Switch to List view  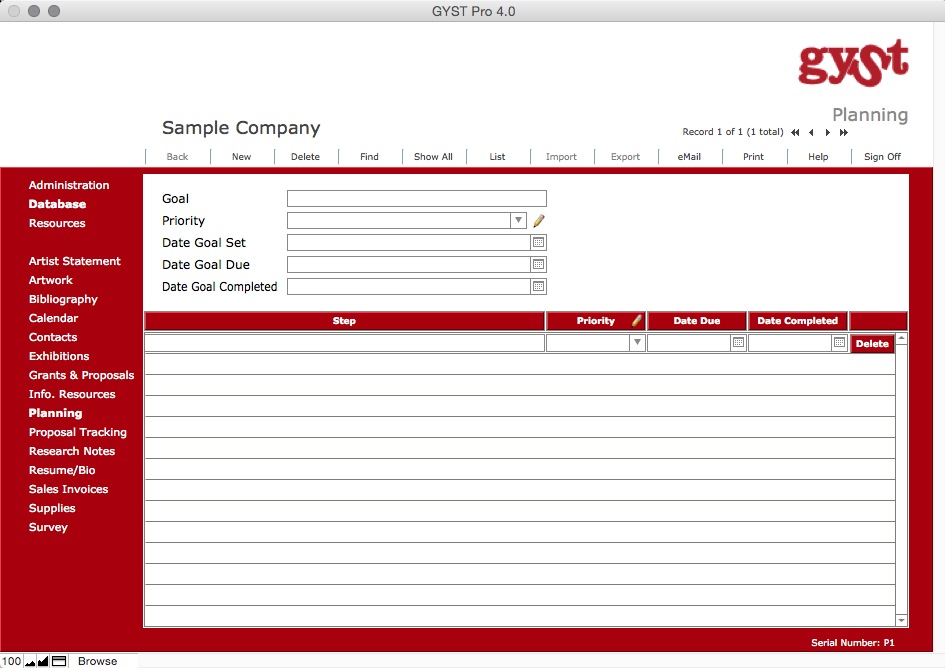click(x=497, y=157)
